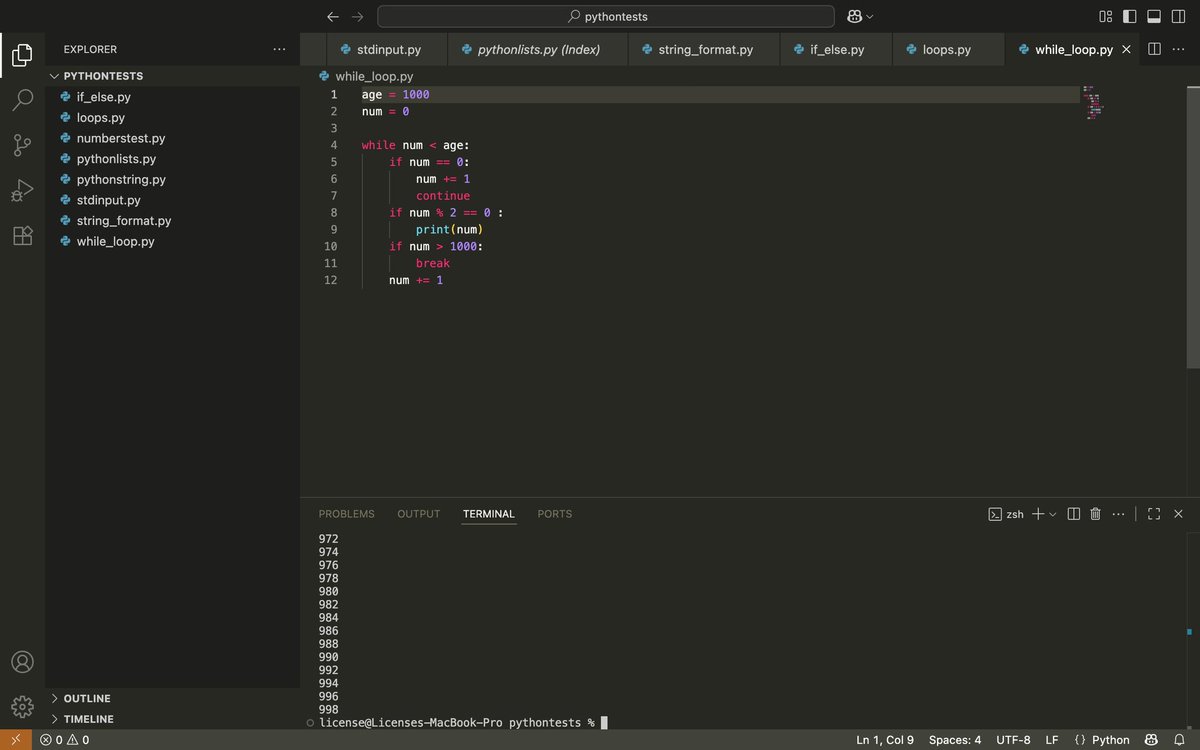1200x750 pixels.
Task: Click line number 8 in the gutter
Action: pyautogui.click(x=332, y=212)
